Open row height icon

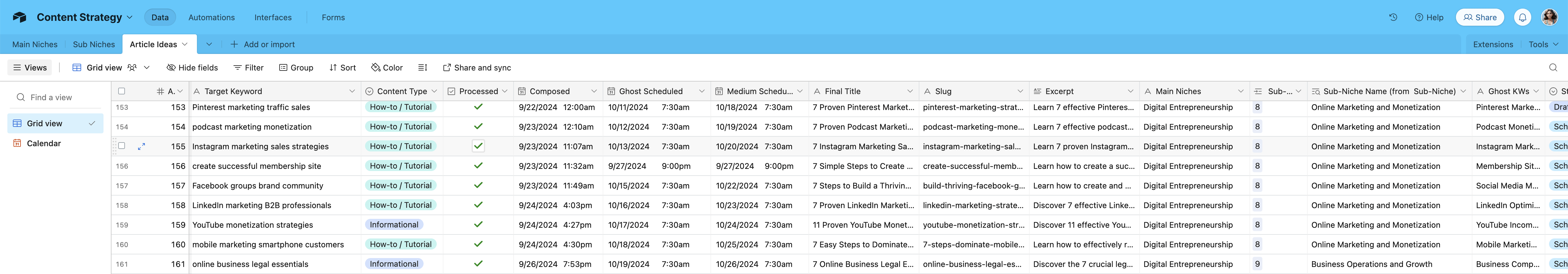coord(422,68)
